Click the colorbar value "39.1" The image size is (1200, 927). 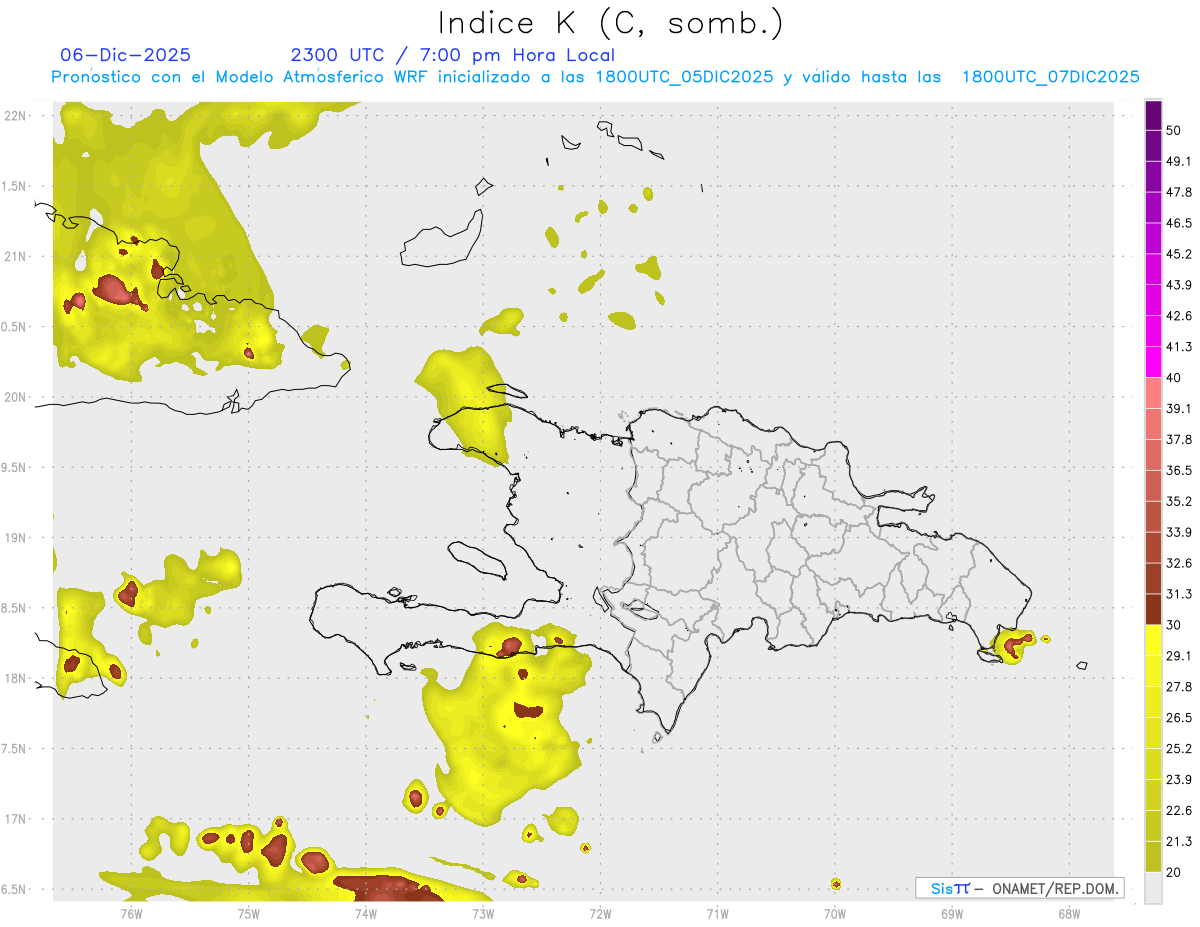tap(1179, 409)
